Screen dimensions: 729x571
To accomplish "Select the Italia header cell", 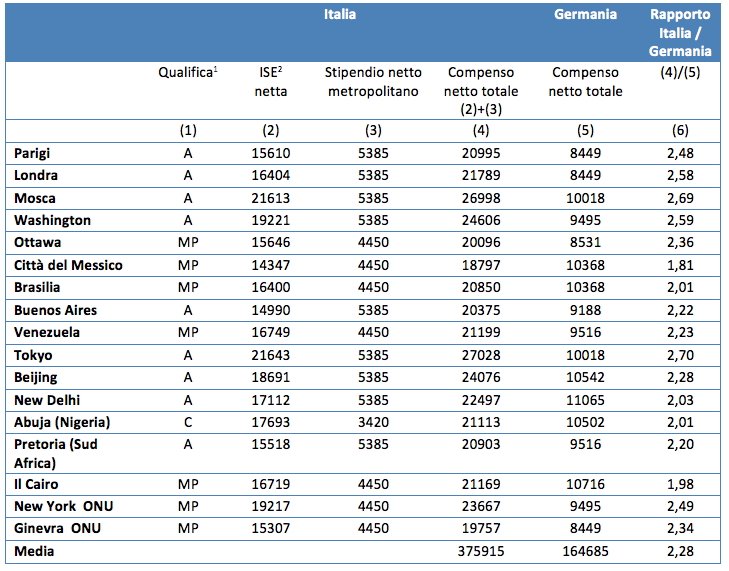I will click(340, 14).
